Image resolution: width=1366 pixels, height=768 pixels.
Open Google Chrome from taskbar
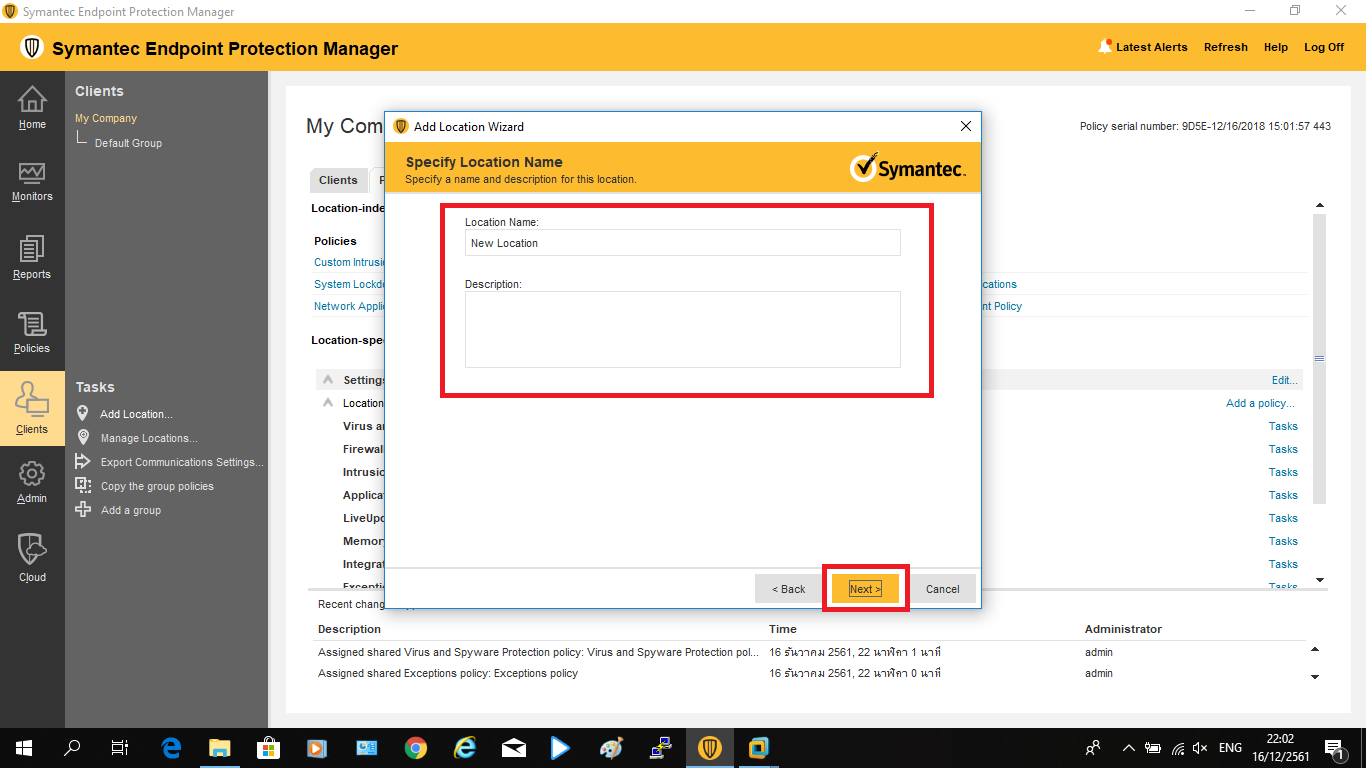[416, 747]
